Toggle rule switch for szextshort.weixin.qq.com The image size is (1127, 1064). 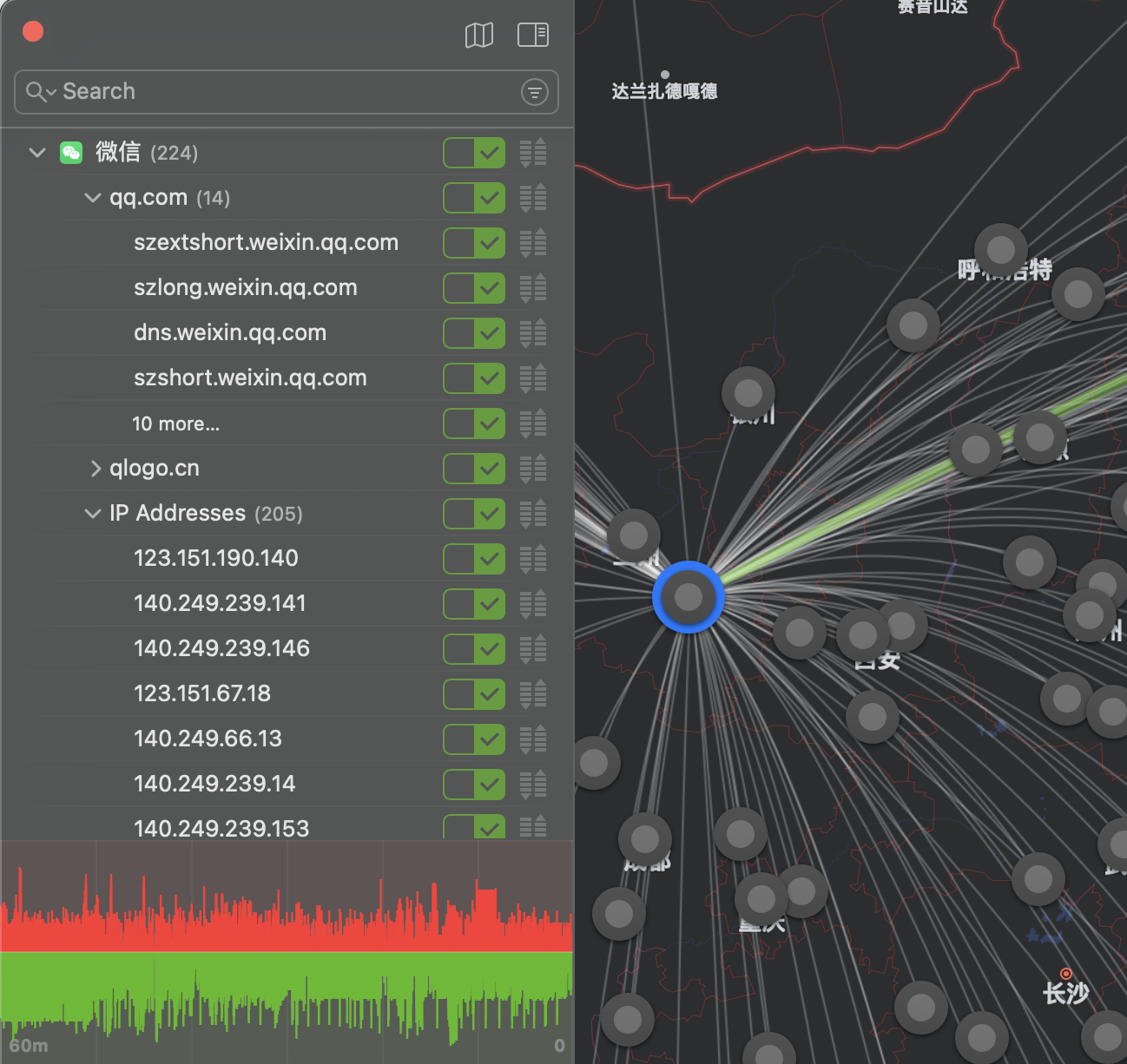point(474,243)
